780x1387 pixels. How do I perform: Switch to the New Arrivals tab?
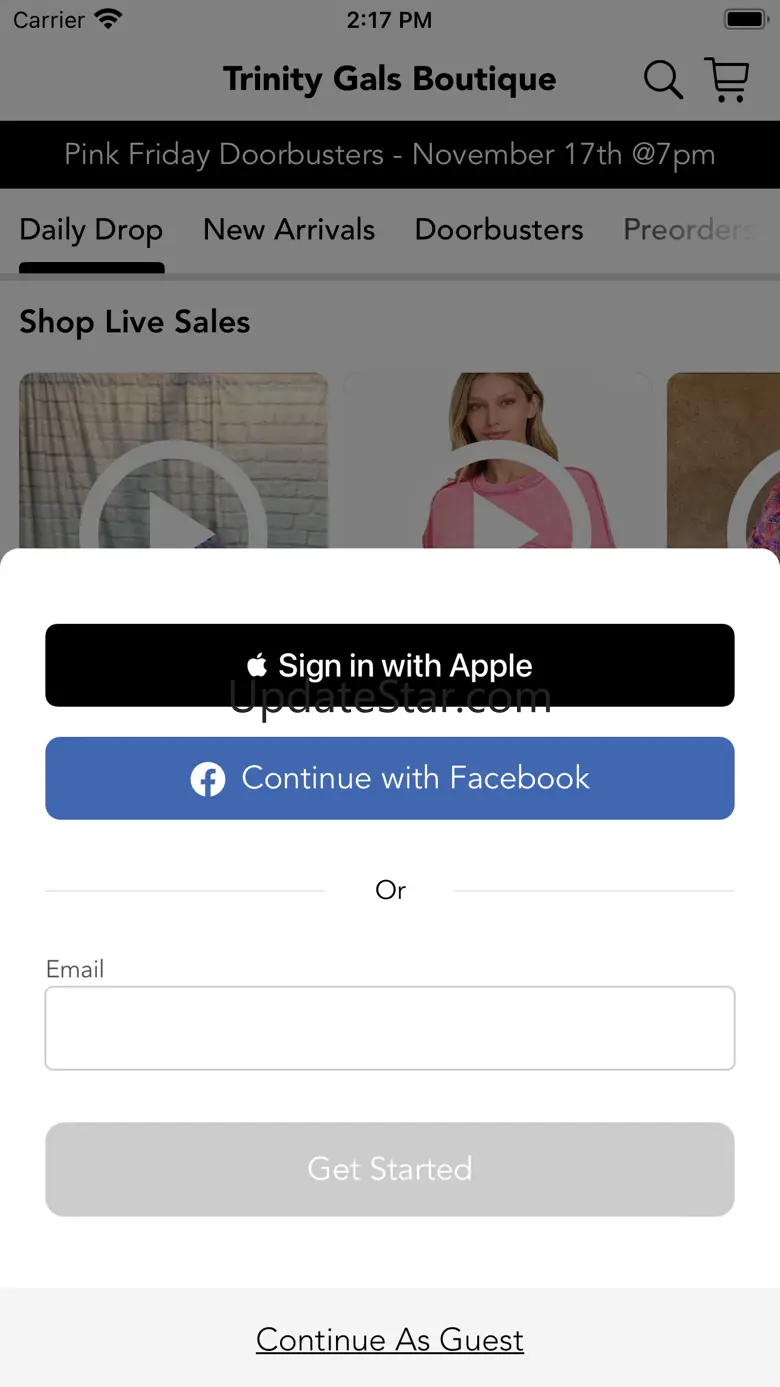click(289, 230)
